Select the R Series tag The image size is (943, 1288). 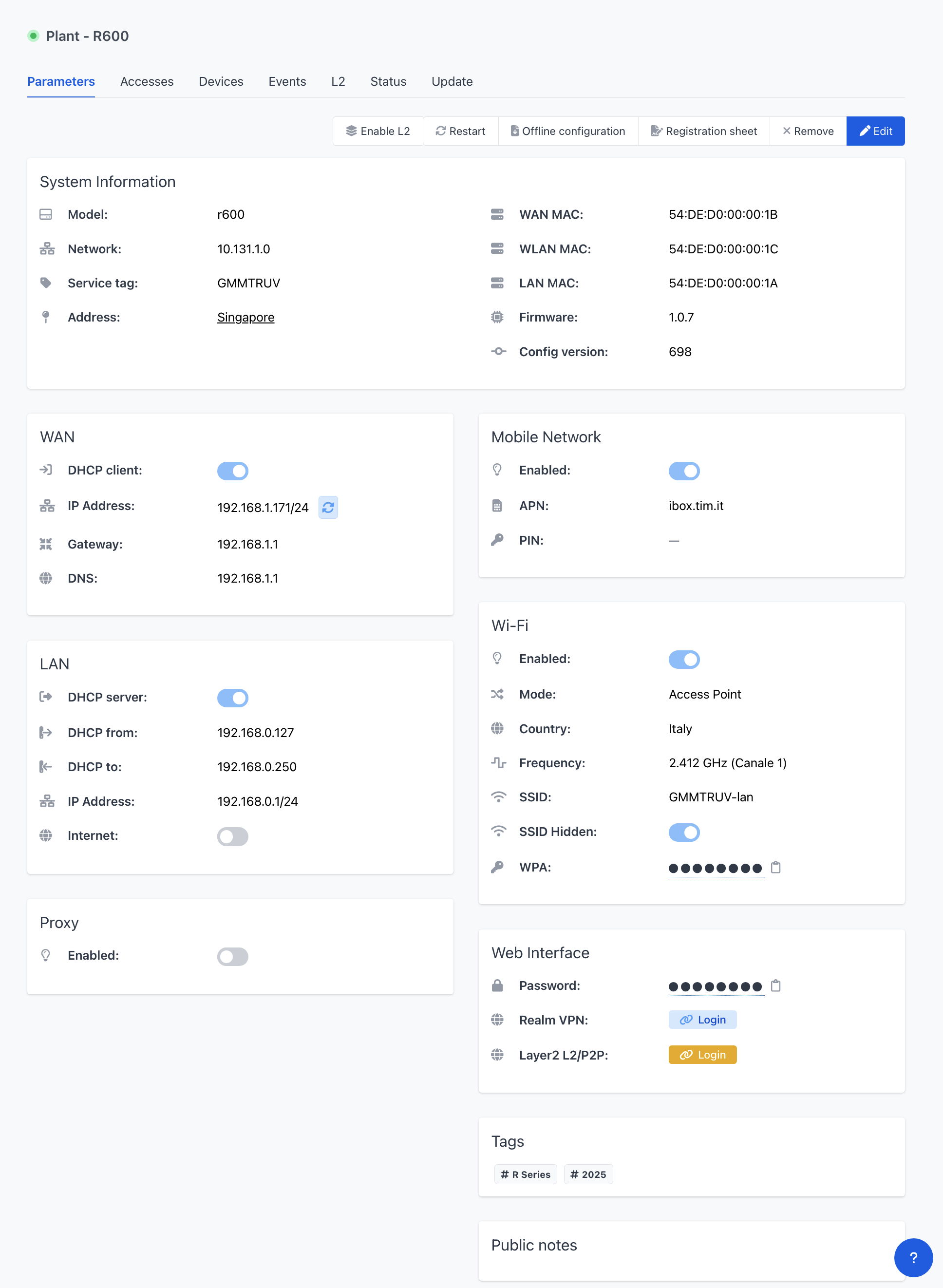(x=525, y=1174)
